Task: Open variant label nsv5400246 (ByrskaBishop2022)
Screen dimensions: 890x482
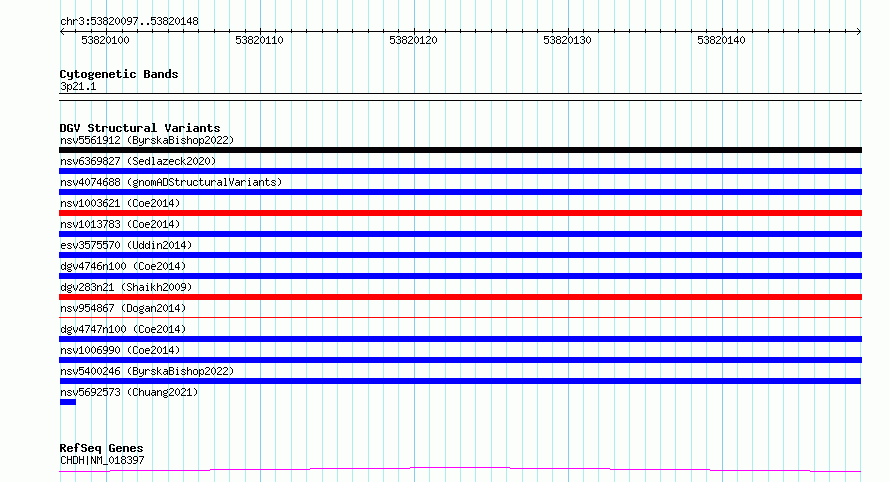Action: [x=147, y=371]
